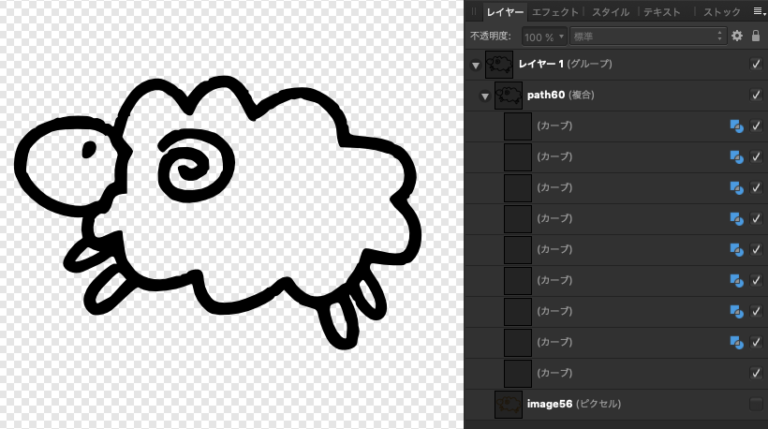Switch to the エフェクト tab
This screenshot has width=768, height=429.
pos(555,12)
